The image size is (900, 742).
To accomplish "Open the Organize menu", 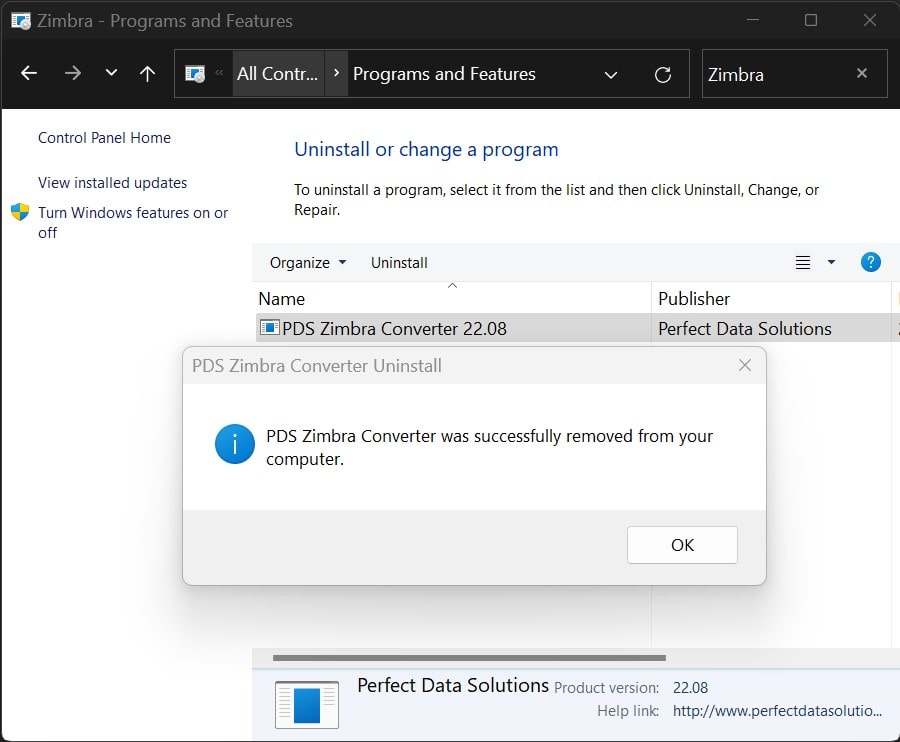I will tap(308, 263).
